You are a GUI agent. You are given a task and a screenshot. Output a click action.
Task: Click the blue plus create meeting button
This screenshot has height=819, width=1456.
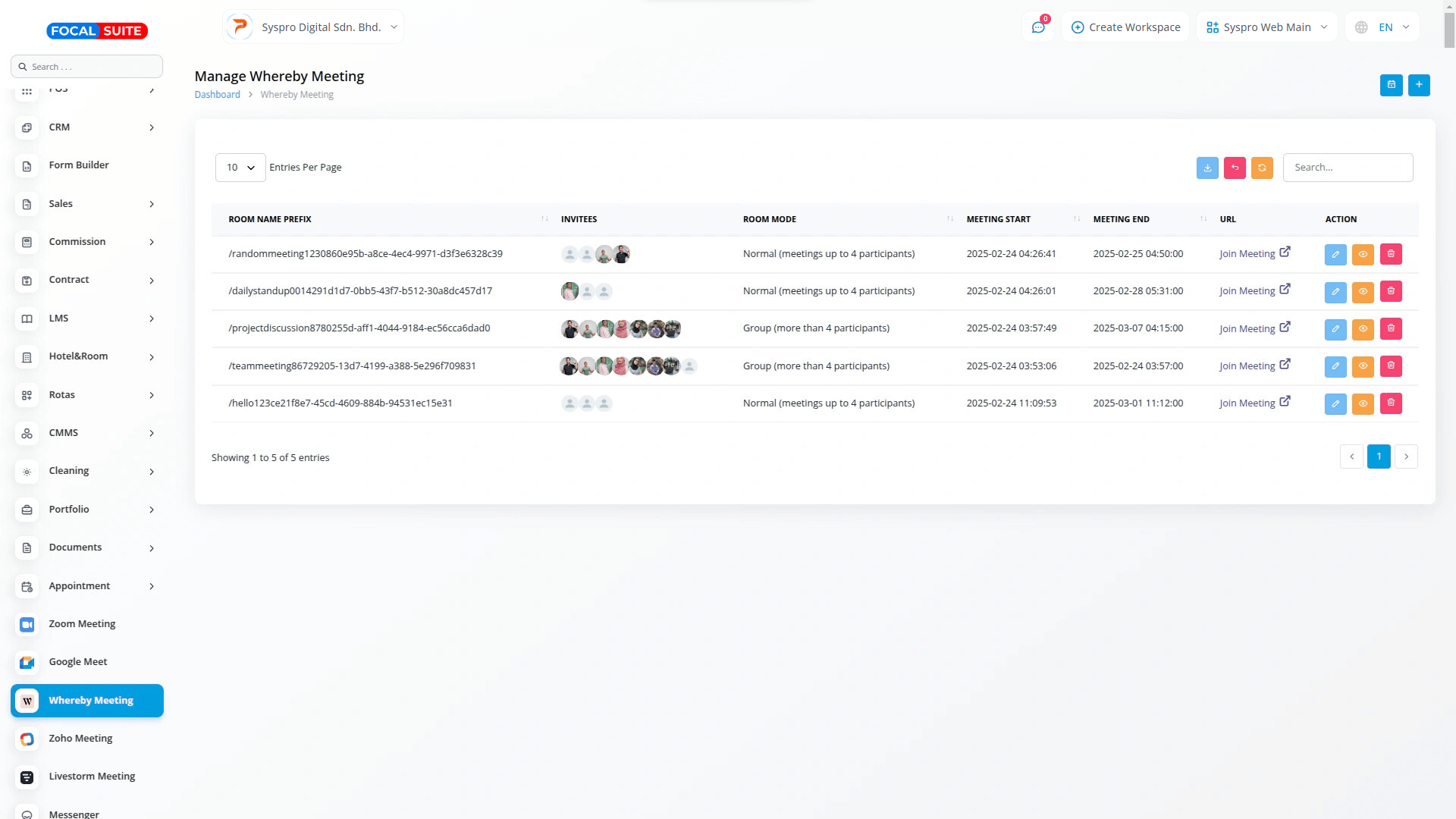click(1419, 85)
